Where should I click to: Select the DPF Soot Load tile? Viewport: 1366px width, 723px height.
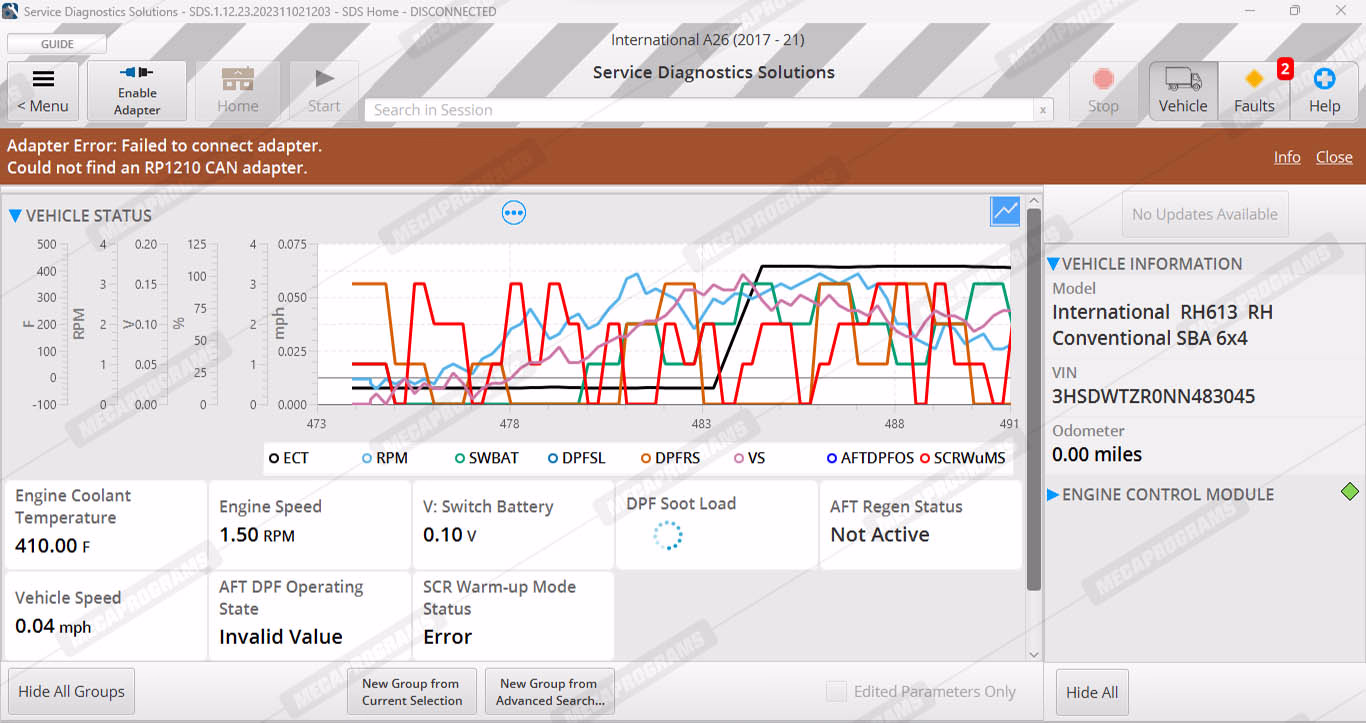(x=716, y=524)
